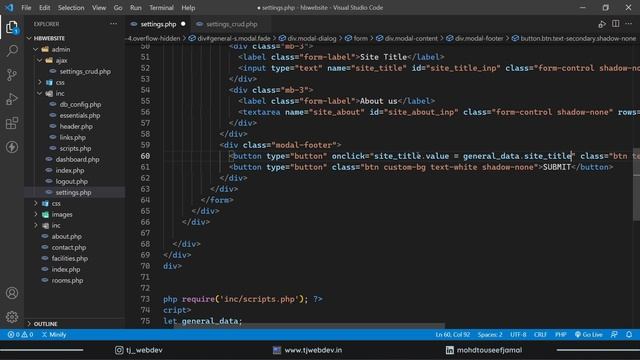This screenshot has width=640, height=360.
Task: Split the editor with split icon
Action: (x=616, y=24)
